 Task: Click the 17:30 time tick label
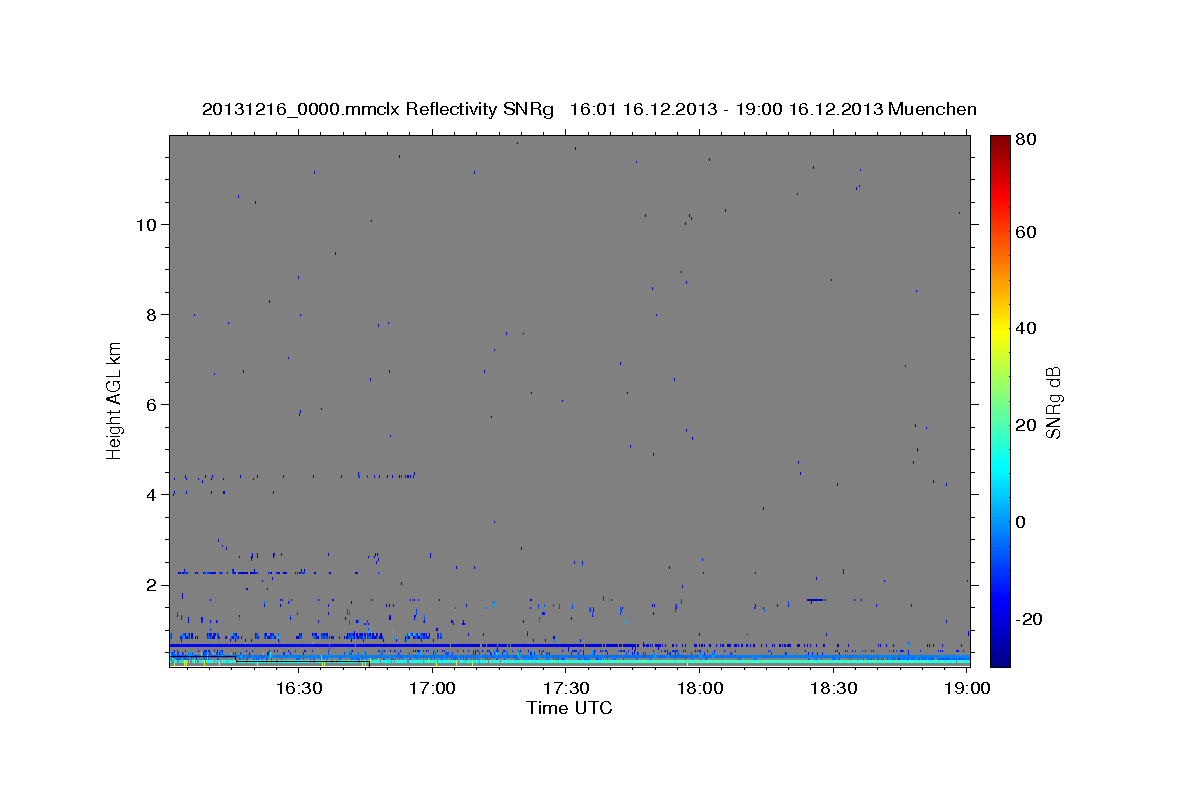(x=567, y=688)
